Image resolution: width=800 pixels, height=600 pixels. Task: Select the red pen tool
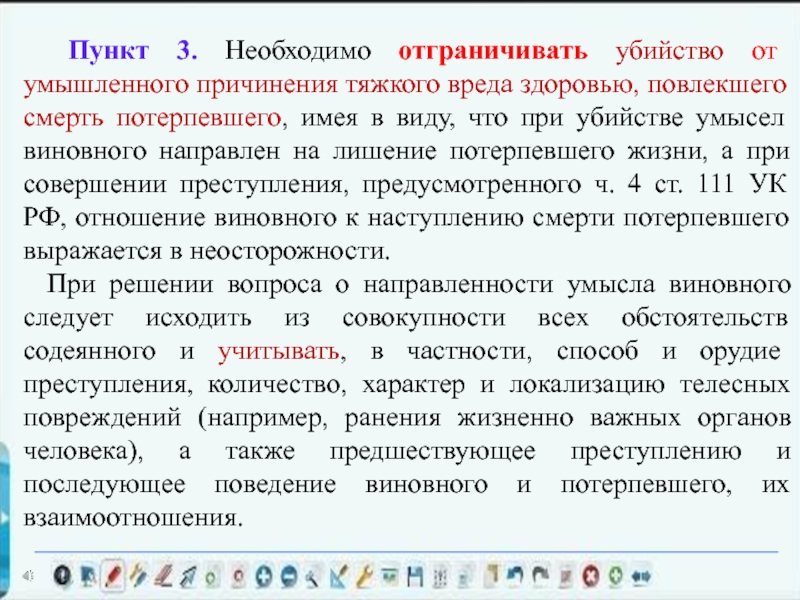(113, 576)
